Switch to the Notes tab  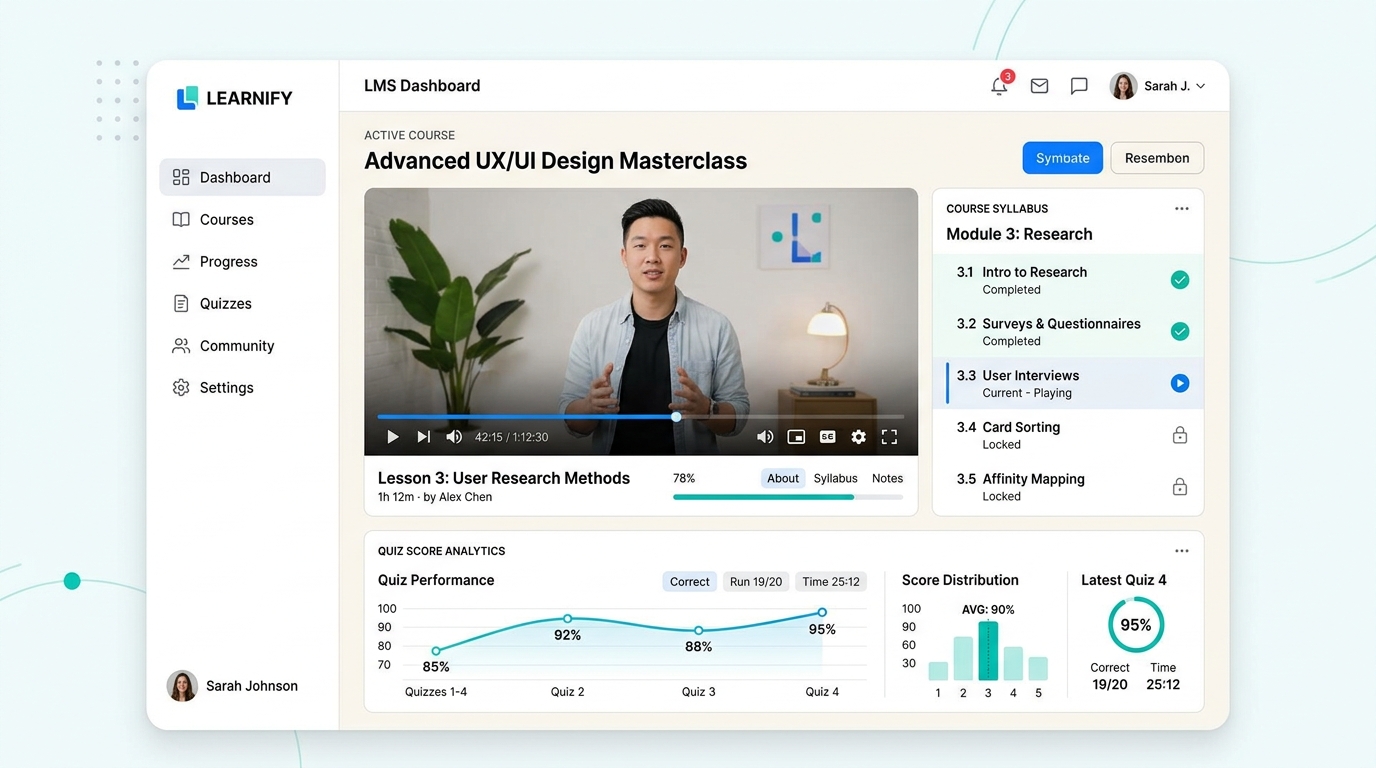coord(887,478)
